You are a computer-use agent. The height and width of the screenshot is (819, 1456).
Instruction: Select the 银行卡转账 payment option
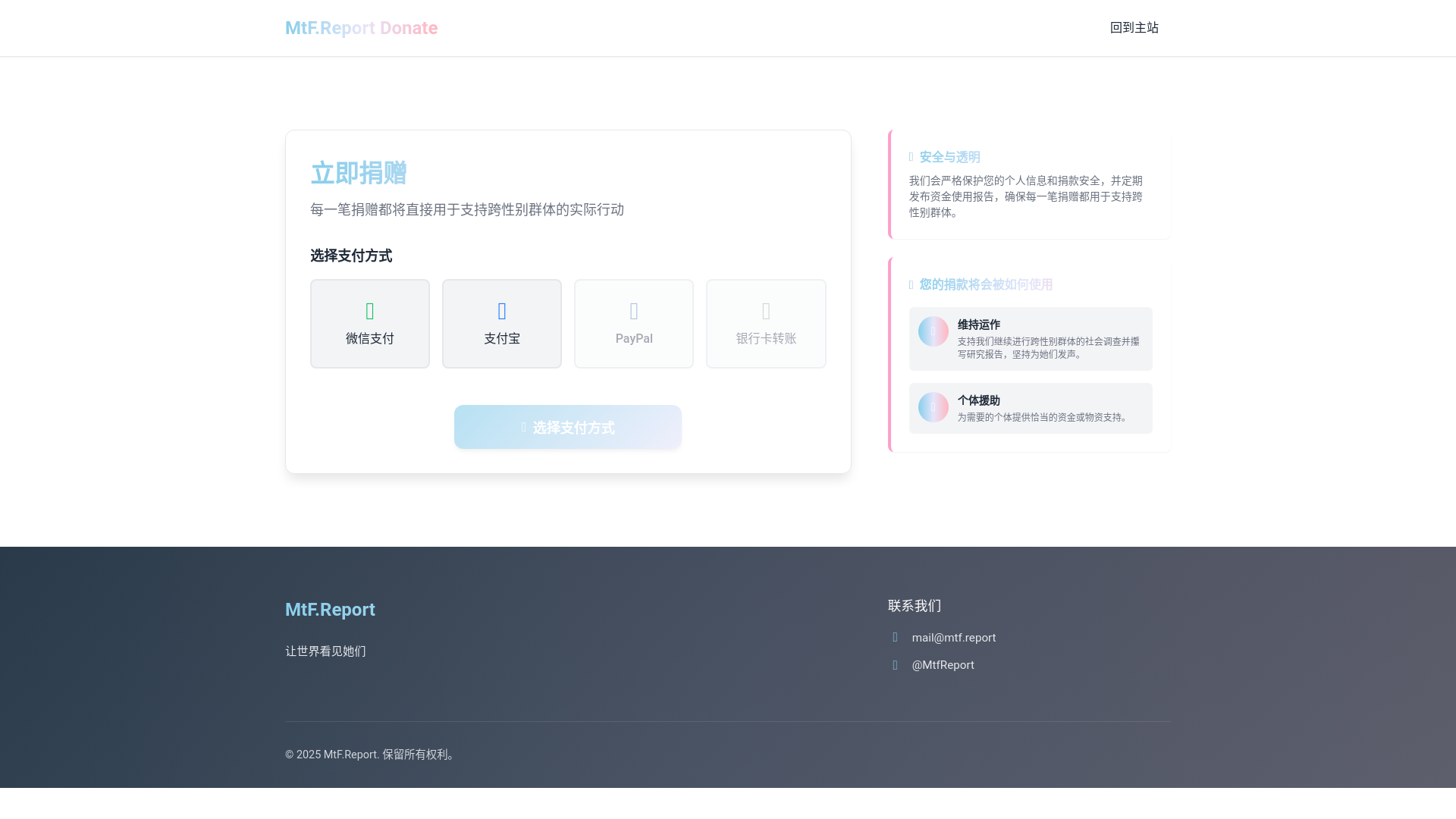766,324
